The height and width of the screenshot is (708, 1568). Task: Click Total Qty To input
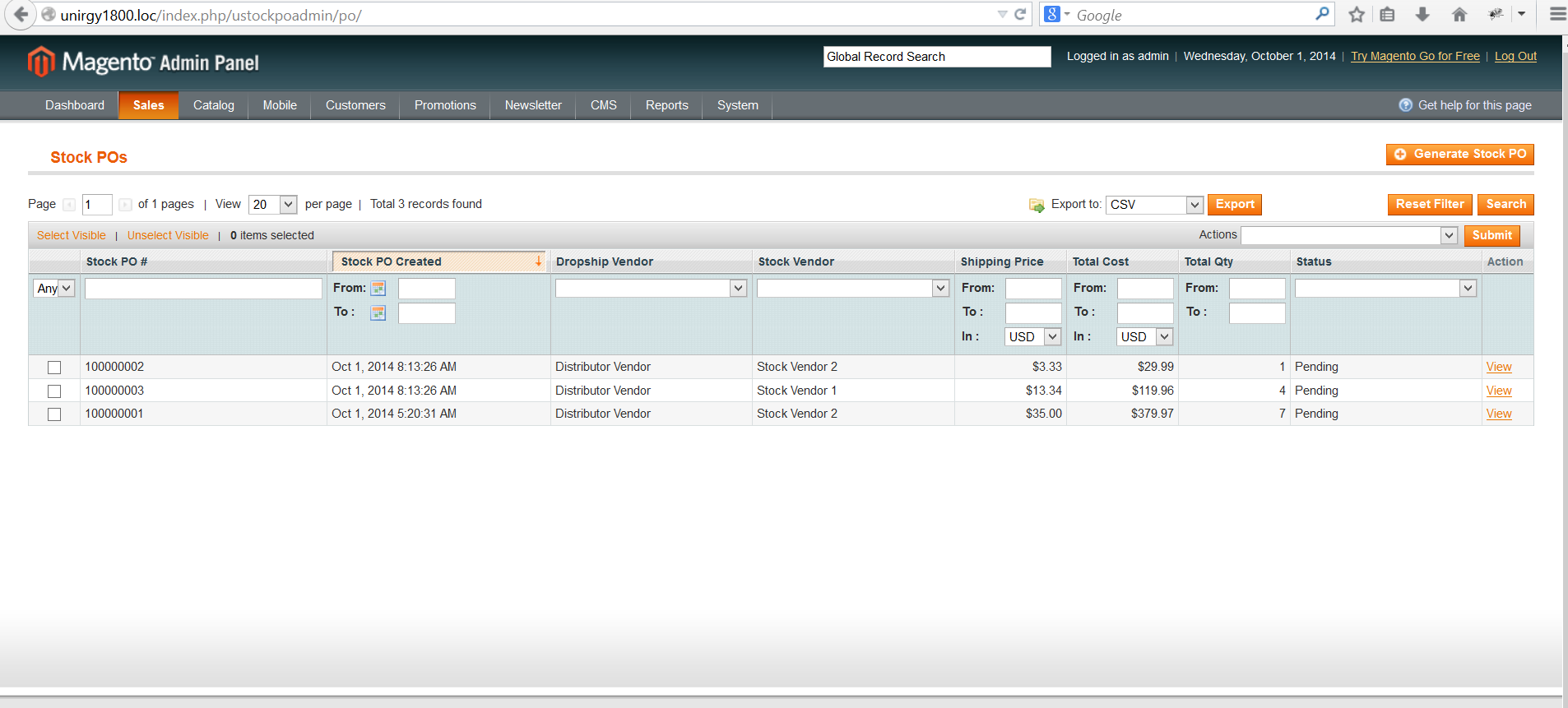[1257, 313]
